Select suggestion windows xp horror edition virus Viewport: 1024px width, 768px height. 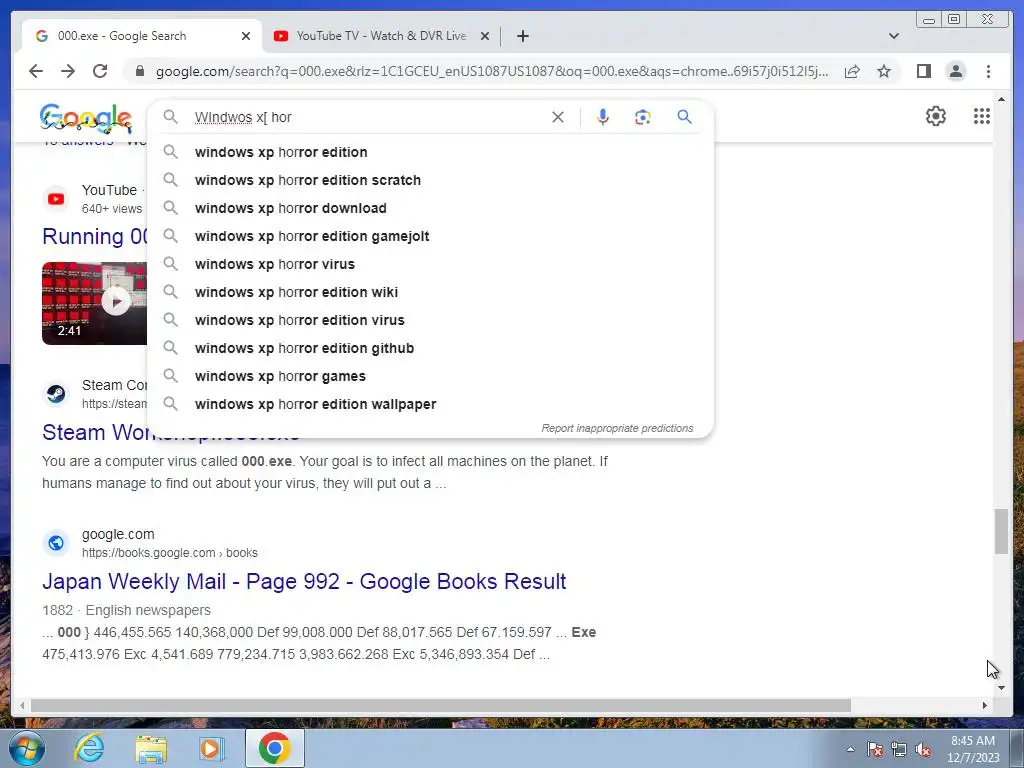(x=430, y=321)
